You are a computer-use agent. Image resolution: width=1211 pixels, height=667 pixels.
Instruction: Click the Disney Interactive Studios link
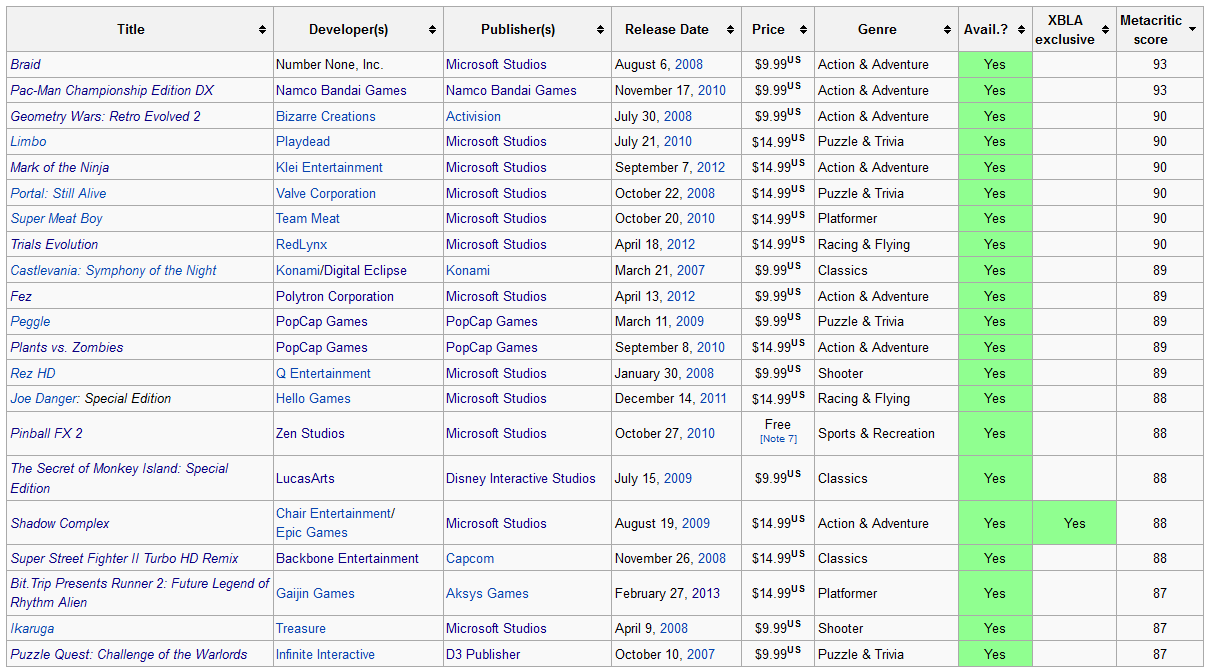[521, 479]
